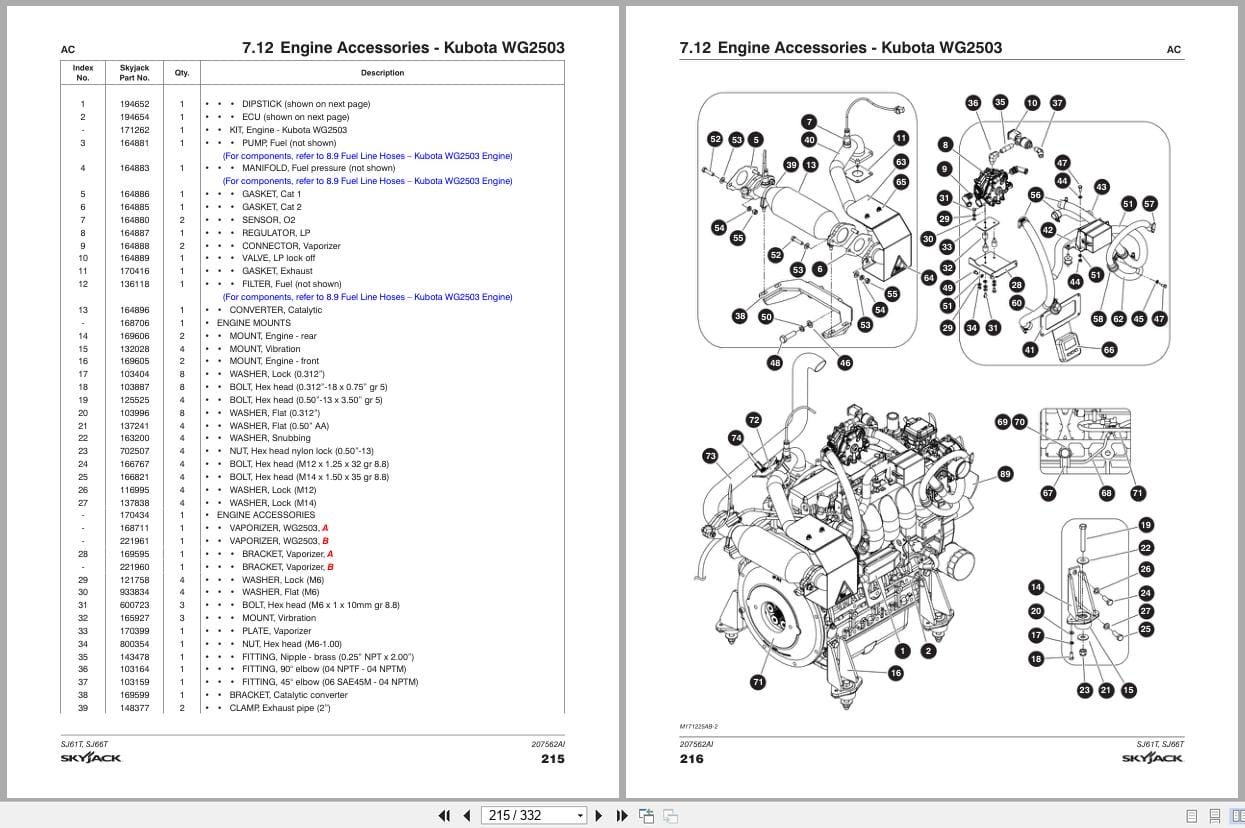1245x828 pixels.
Task: Click the Qty. column header
Action: point(182,73)
